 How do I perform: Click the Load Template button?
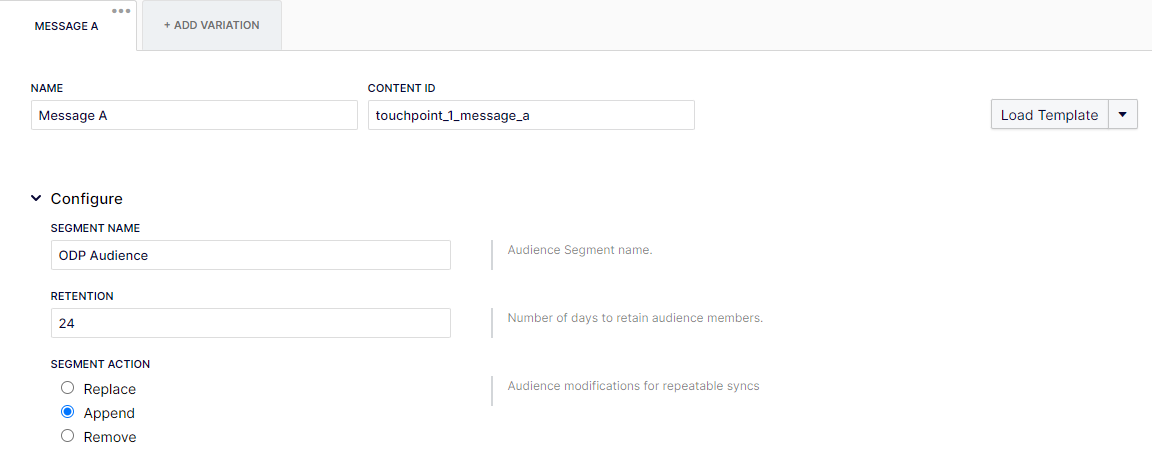pos(1049,115)
